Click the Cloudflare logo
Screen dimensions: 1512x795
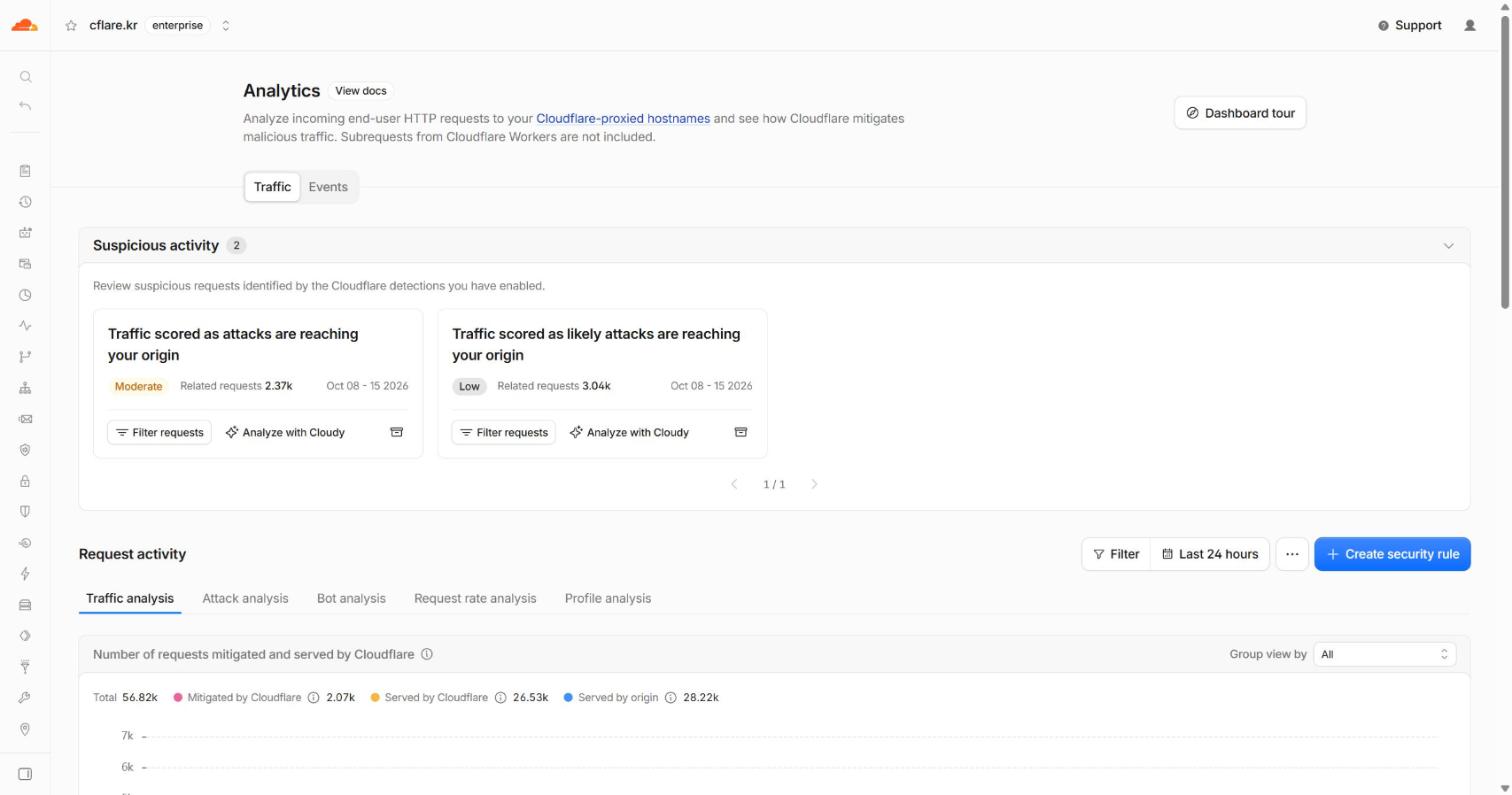[24, 25]
